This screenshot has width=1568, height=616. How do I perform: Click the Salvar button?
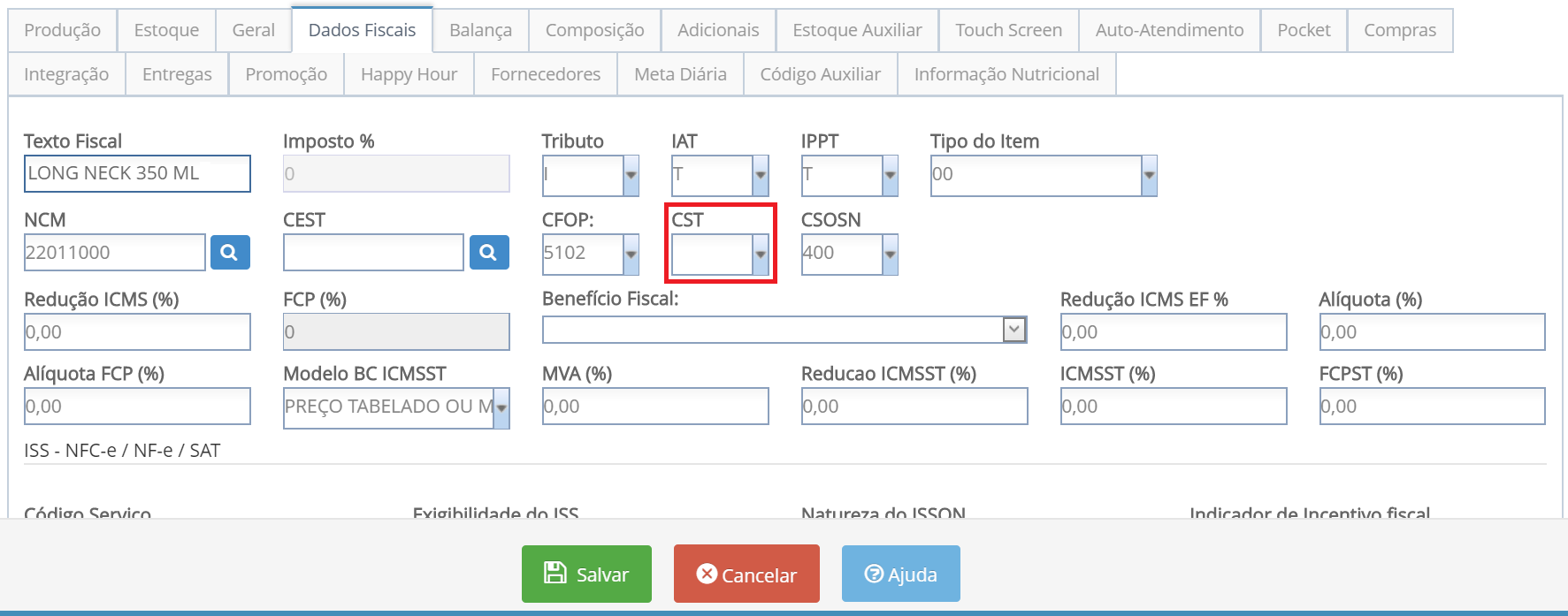coord(586,574)
